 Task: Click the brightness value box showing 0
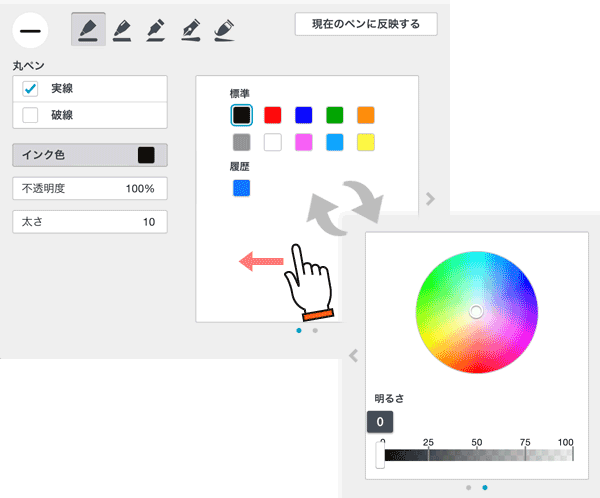[380, 422]
